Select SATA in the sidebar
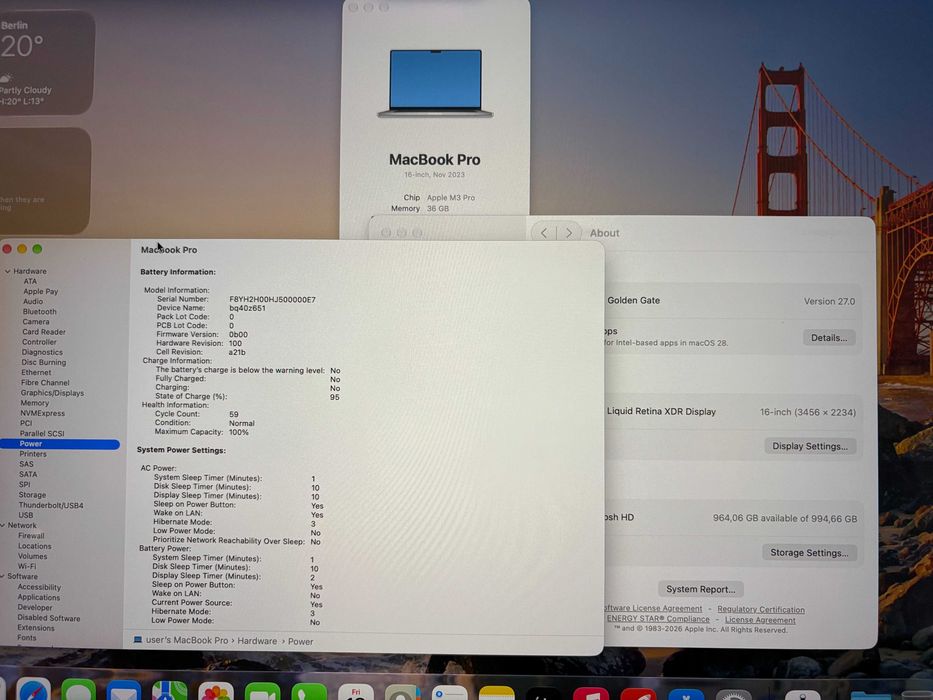The height and width of the screenshot is (700, 933). [x=28, y=474]
